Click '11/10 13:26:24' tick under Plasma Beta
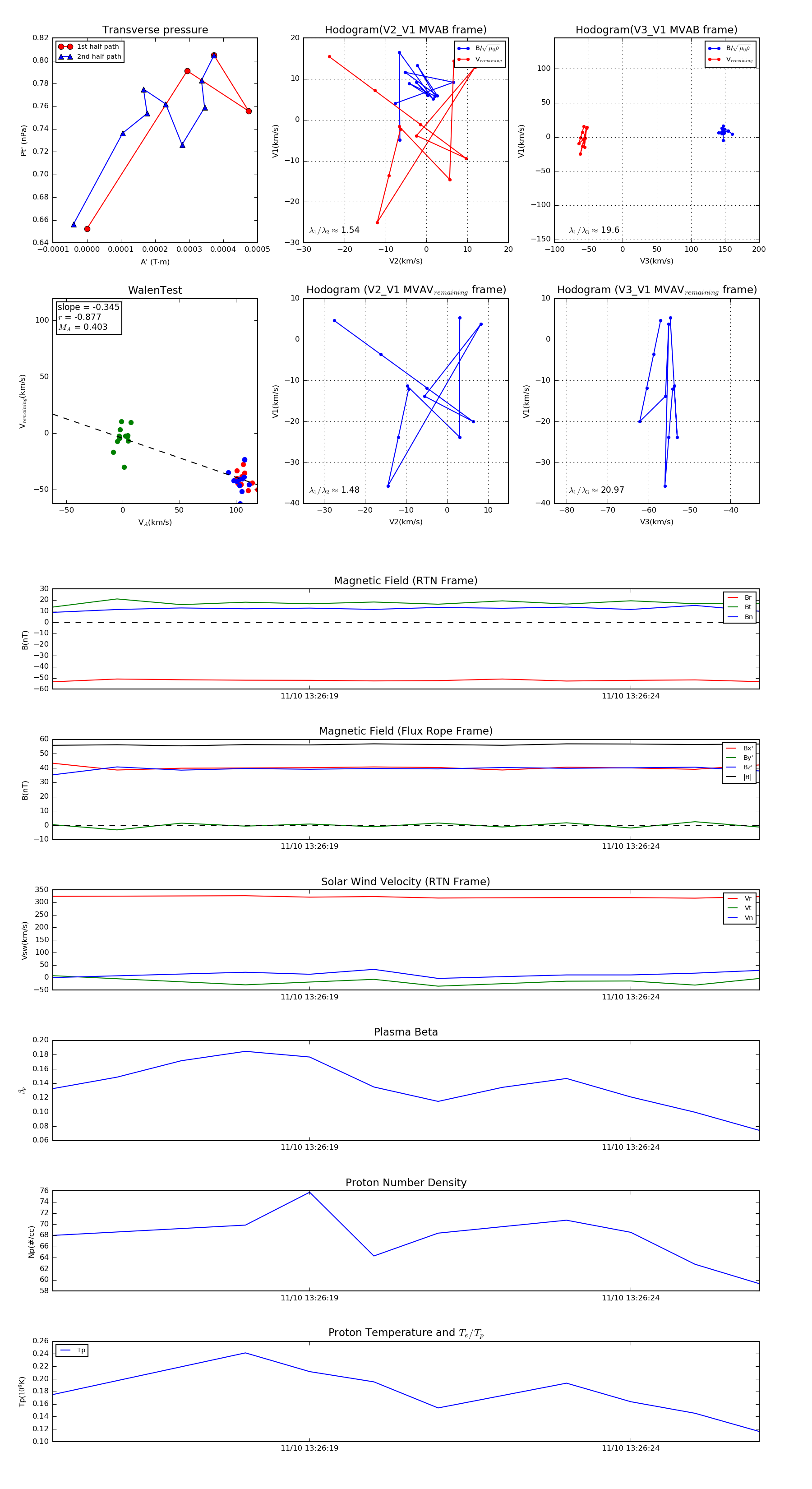The width and height of the screenshot is (812, 1489). (631, 1147)
